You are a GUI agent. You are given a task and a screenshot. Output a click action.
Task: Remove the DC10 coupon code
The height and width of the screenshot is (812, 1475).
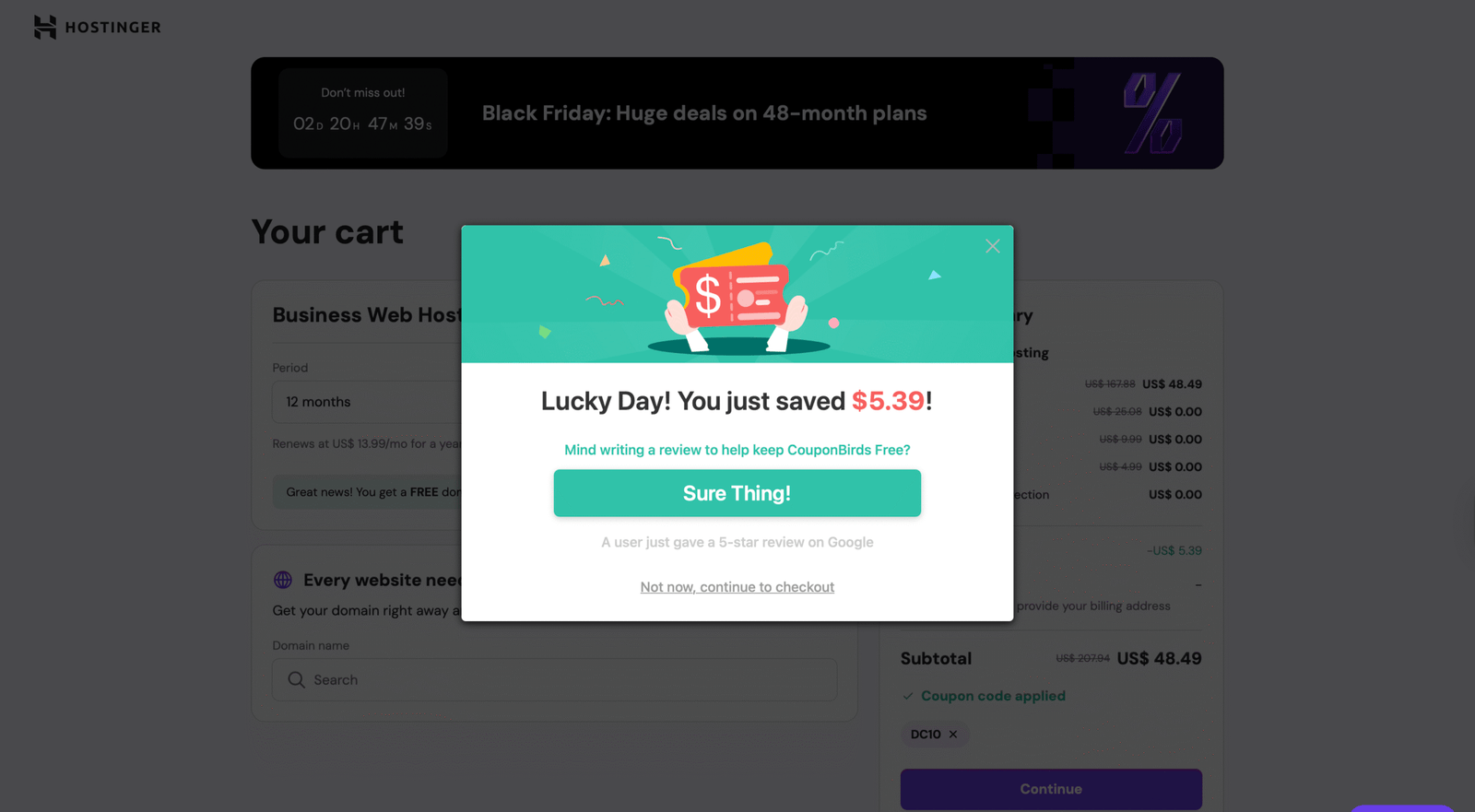tap(953, 735)
